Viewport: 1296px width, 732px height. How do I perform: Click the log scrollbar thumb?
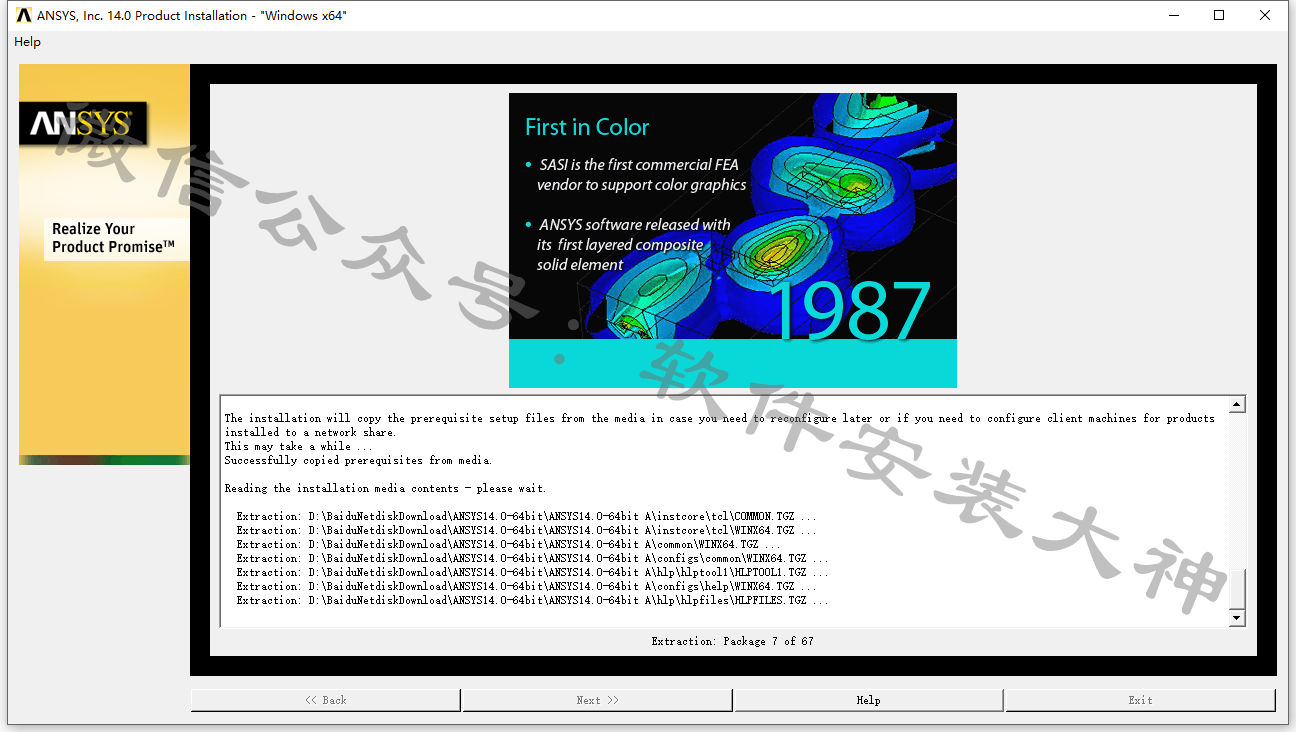(x=1237, y=588)
